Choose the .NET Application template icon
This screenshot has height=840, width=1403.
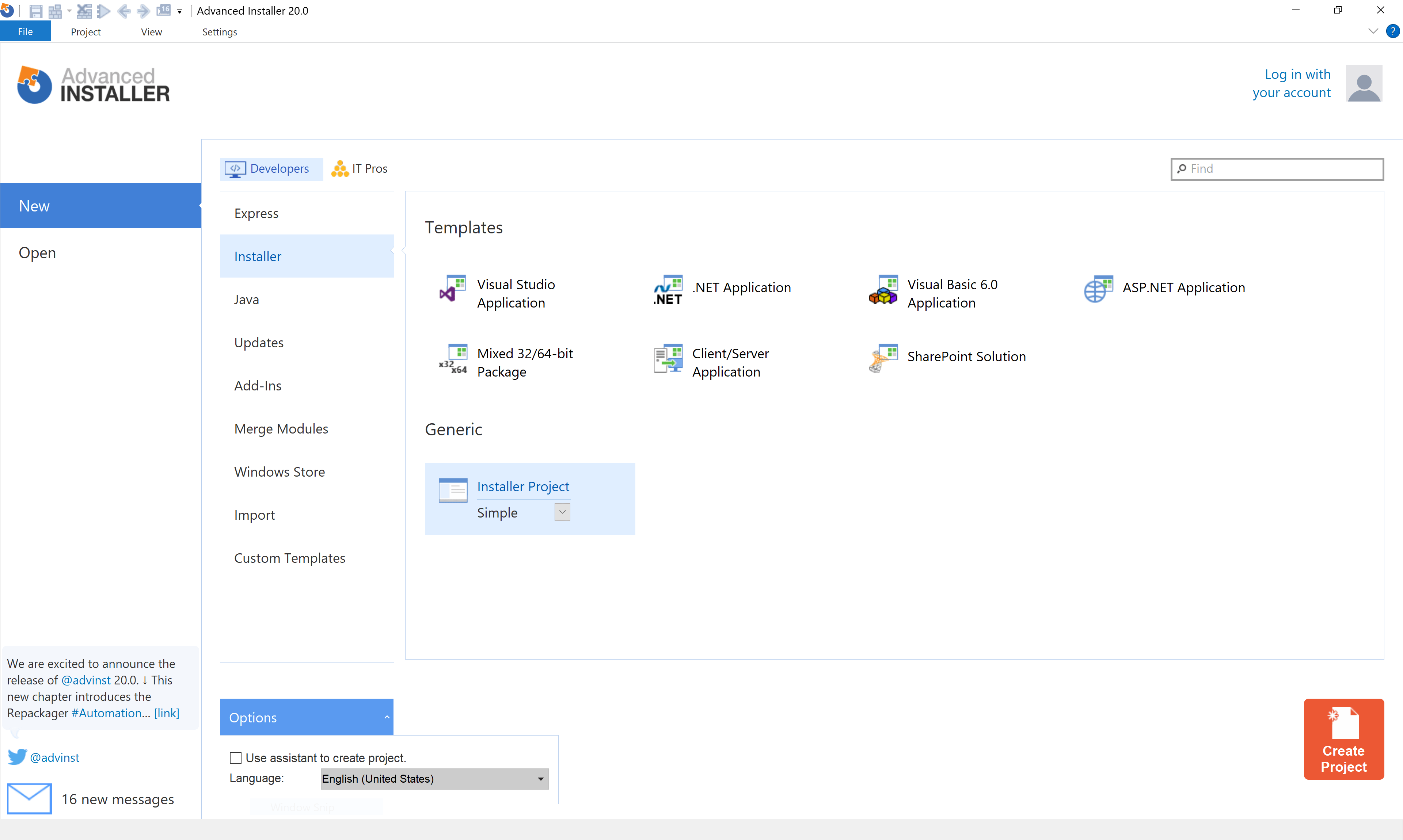tap(668, 289)
